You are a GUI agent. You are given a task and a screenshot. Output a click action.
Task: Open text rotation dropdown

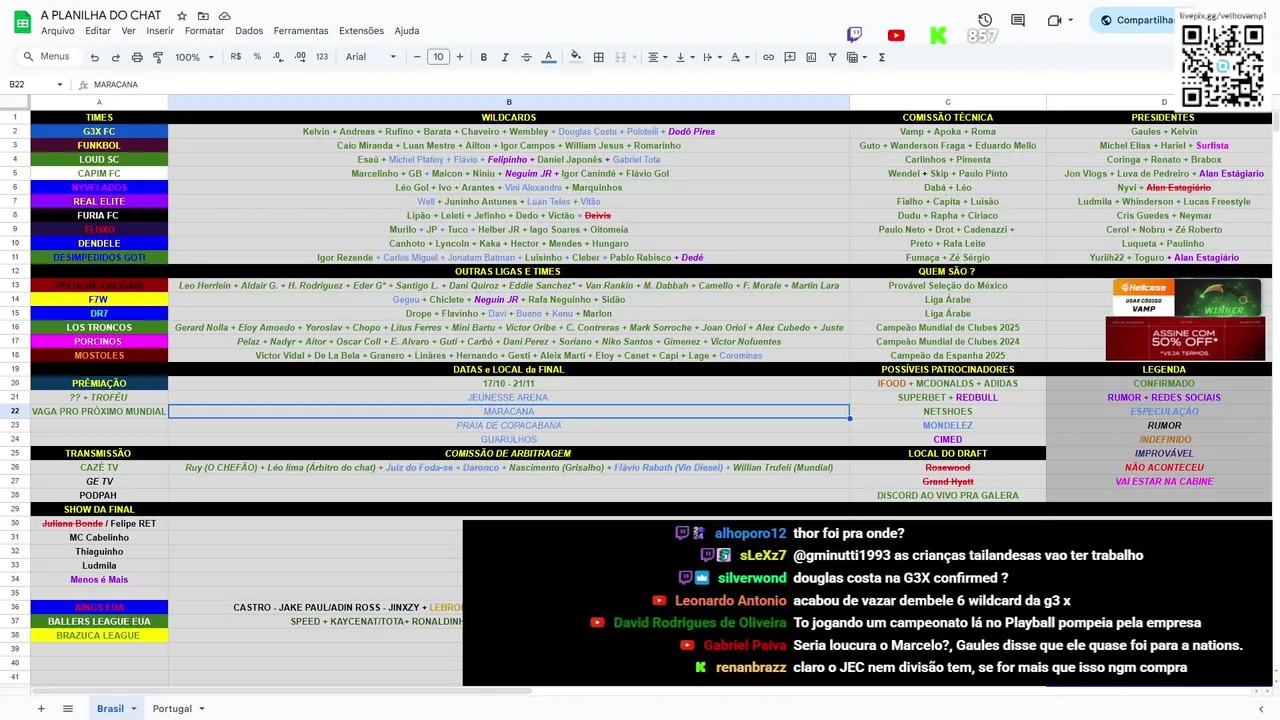738,57
